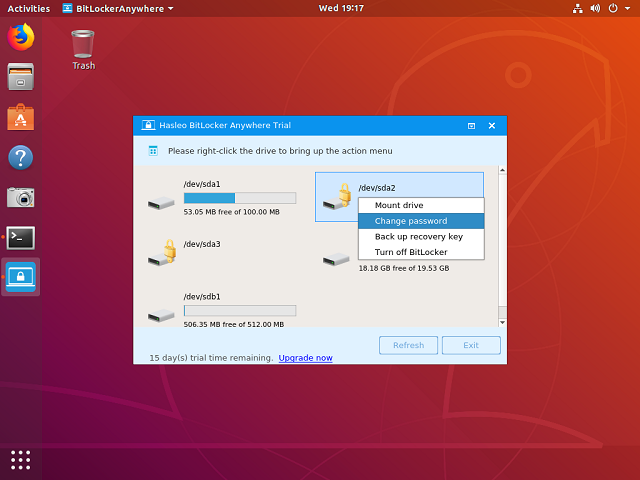
Task: Click the 15 day(s) trial time remaining text
Action: pyautogui.click(x=211, y=358)
